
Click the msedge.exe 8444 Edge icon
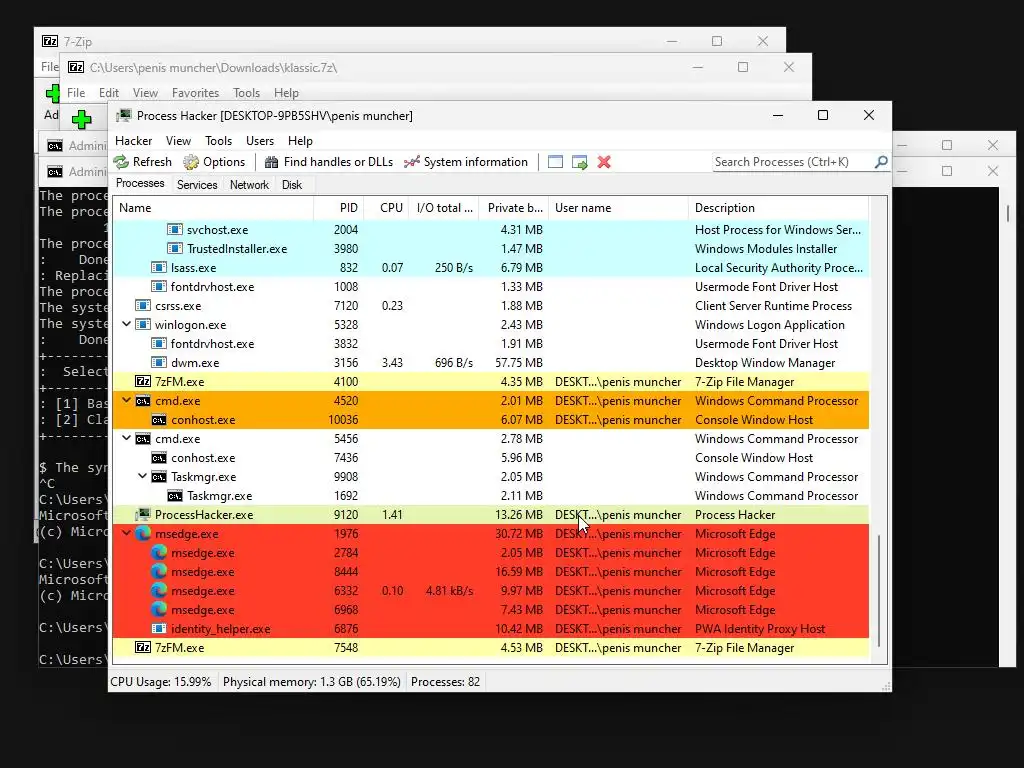[x=159, y=571]
